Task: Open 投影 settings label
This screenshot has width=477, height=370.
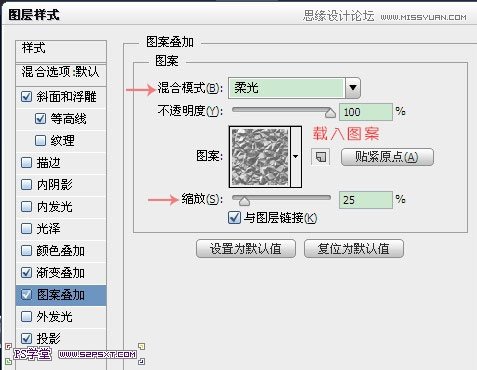Action: (x=49, y=338)
